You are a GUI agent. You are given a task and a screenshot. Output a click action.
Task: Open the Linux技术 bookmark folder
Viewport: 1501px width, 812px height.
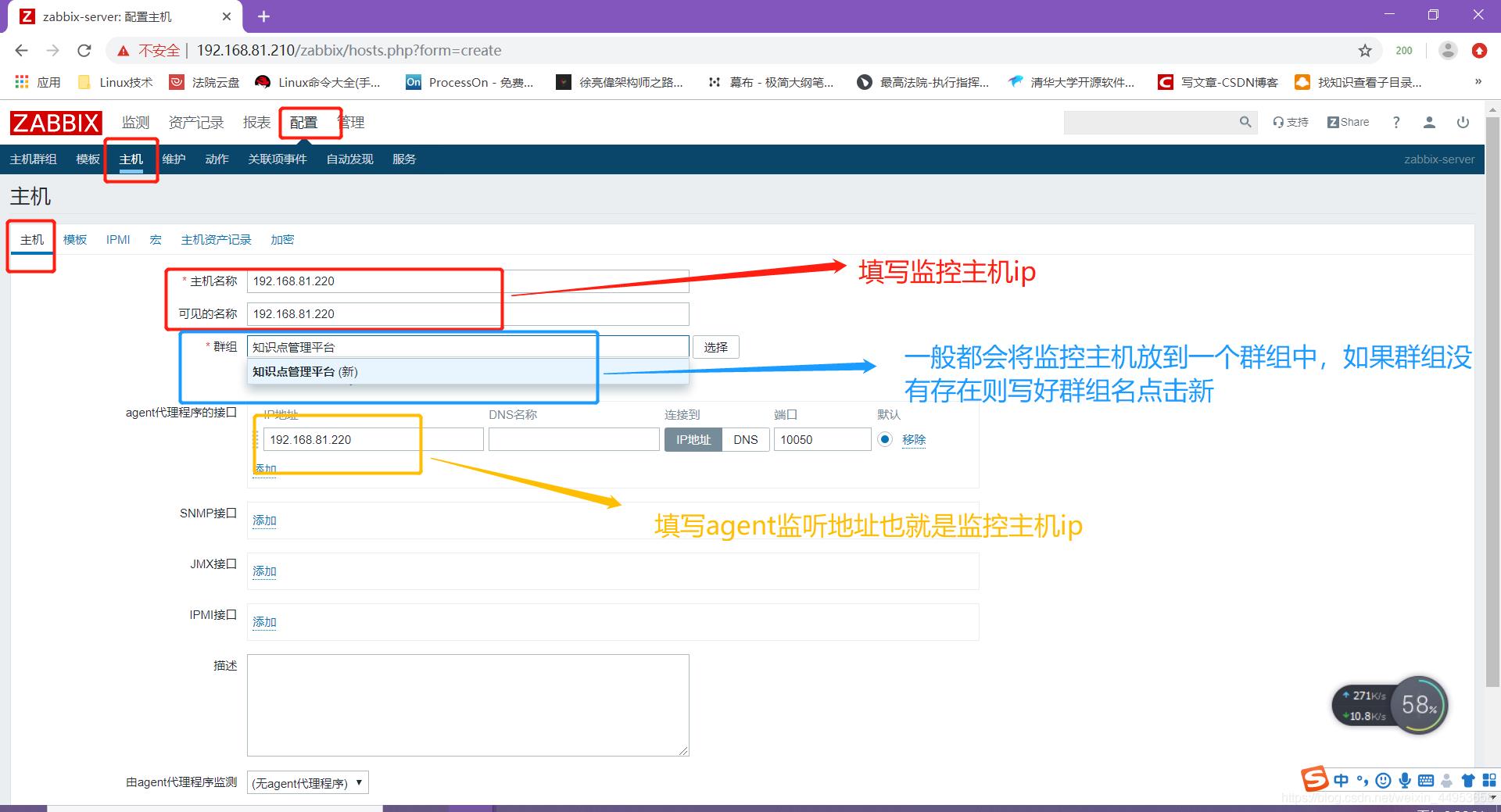pos(116,82)
